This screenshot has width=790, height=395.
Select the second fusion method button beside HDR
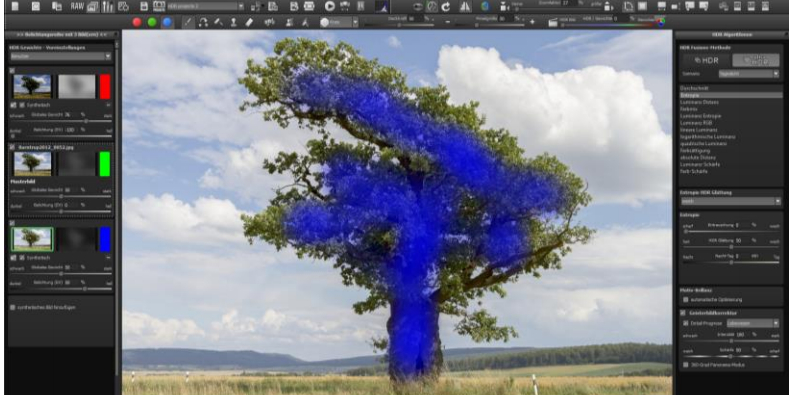click(755, 60)
